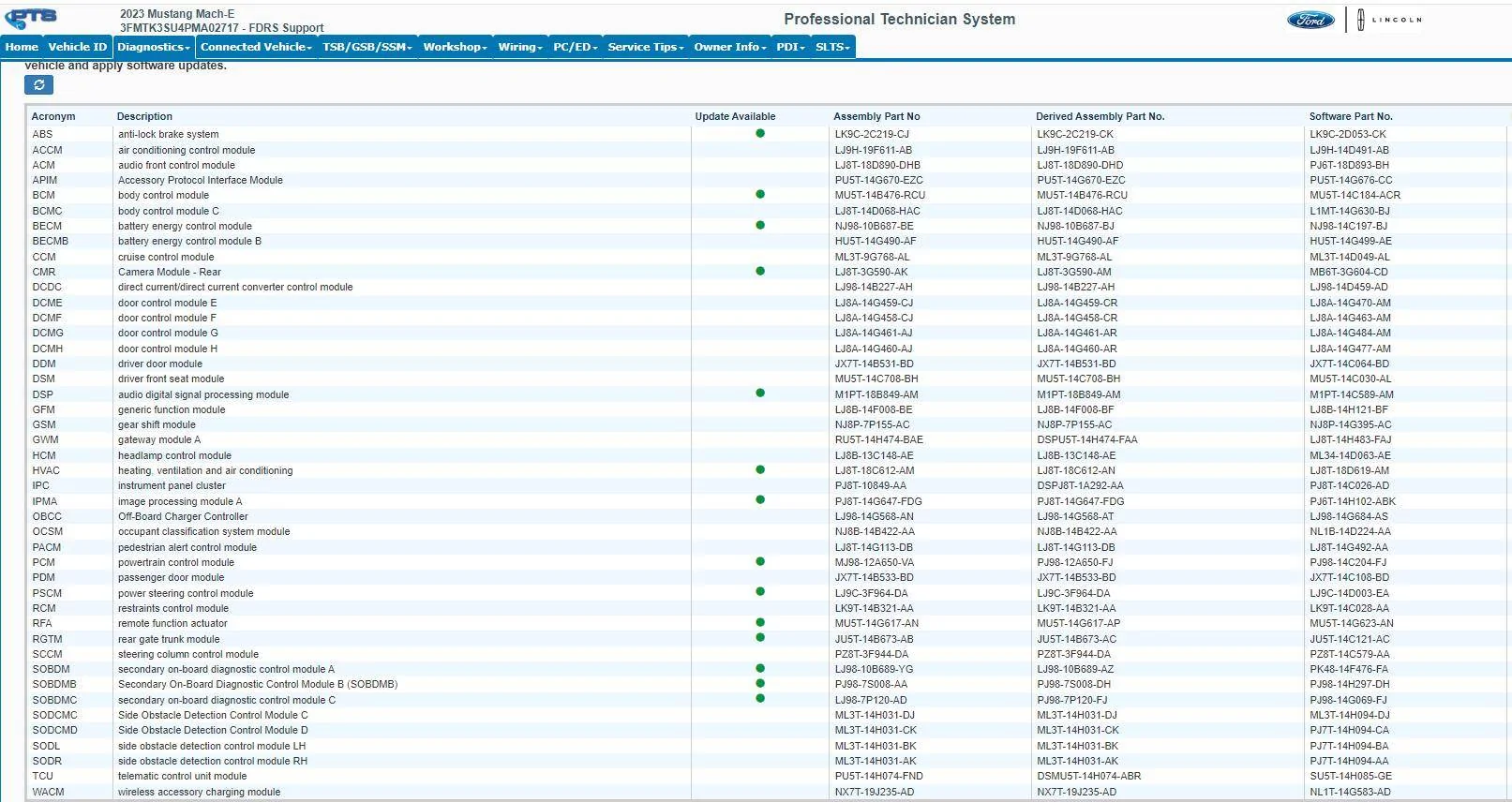
Task: Expand the Workshop menu
Action: click(455, 47)
